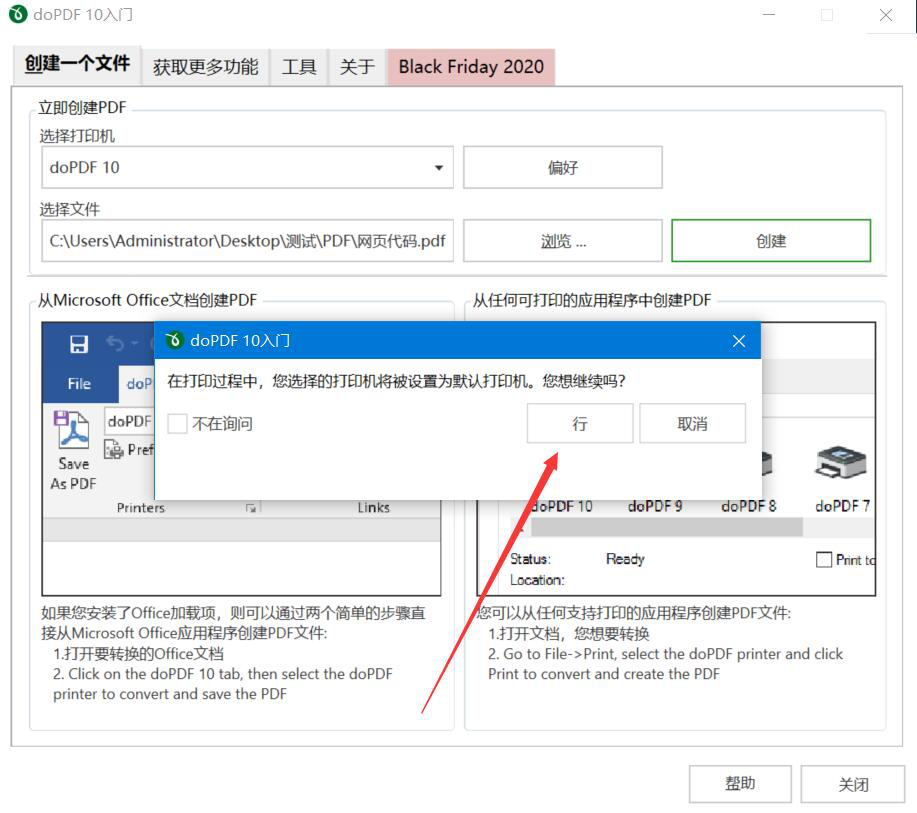The height and width of the screenshot is (813, 917).
Task: Tick the 不在询问 checkbox
Action: 177,423
